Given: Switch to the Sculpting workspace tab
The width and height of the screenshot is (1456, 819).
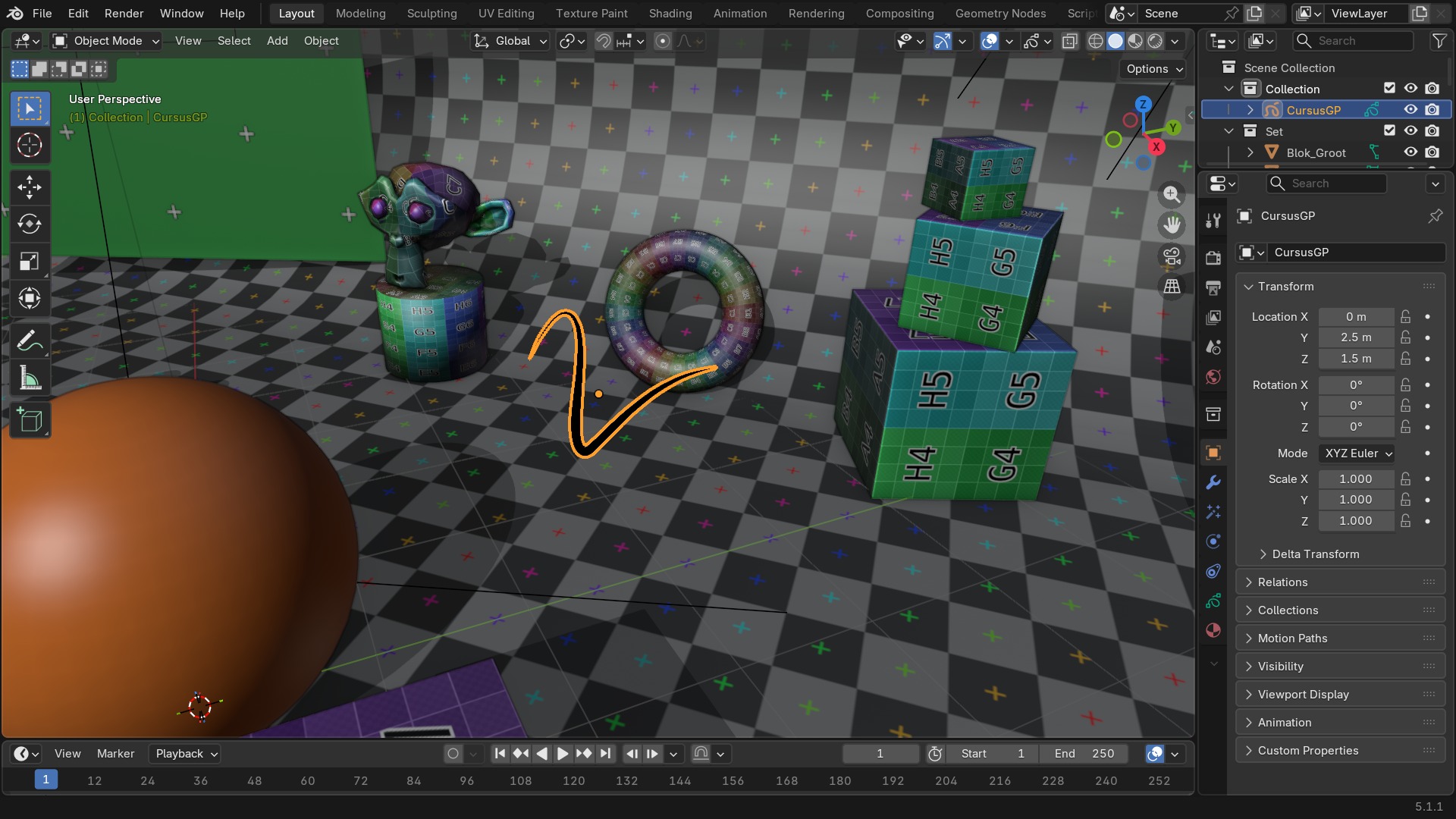Looking at the screenshot, I should click(x=431, y=13).
